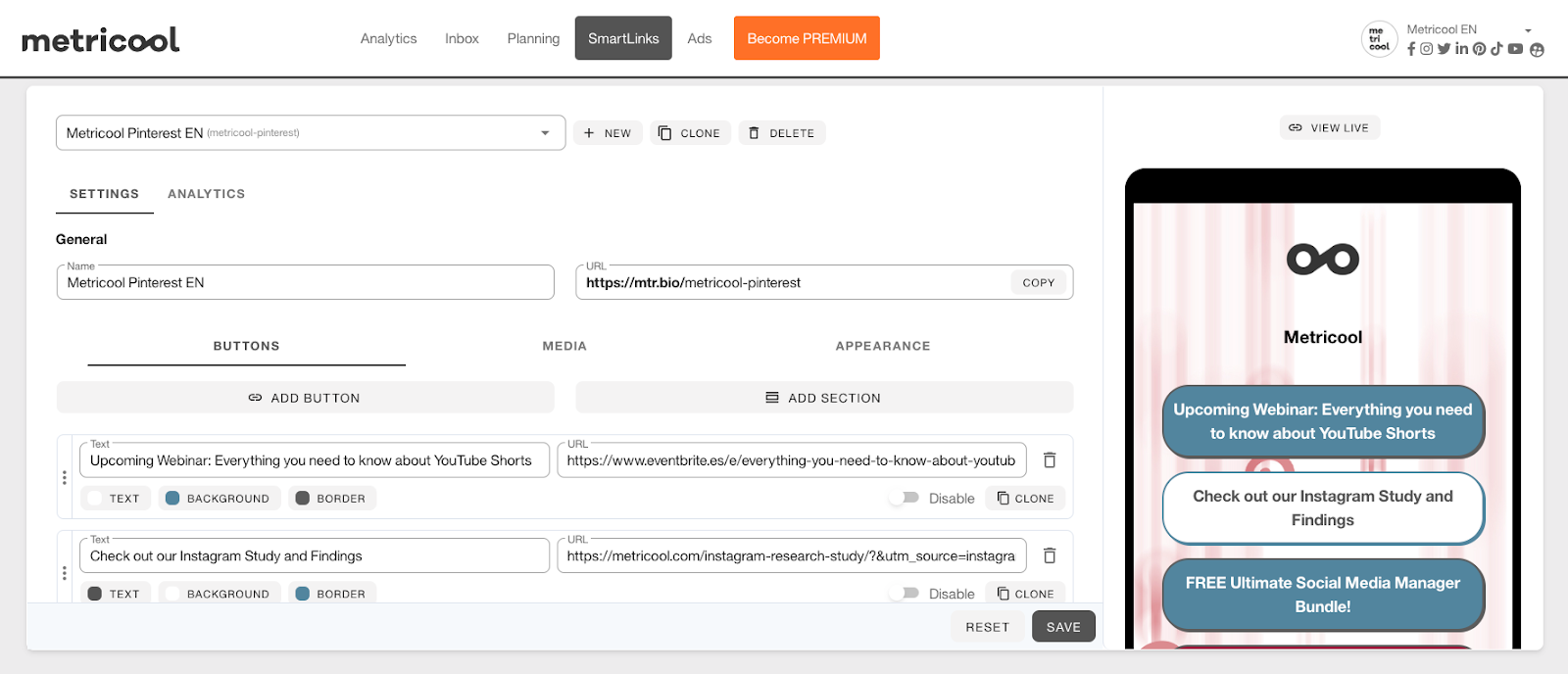Viewport: 1568px width, 674px height.
Task: Click the Facebook icon under Metricool EN
Action: coord(1411,49)
